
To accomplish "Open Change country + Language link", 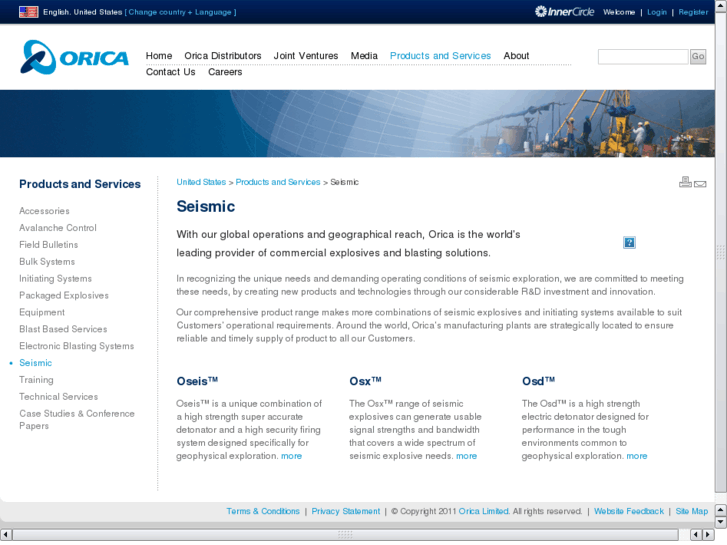I will click(180, 12).
